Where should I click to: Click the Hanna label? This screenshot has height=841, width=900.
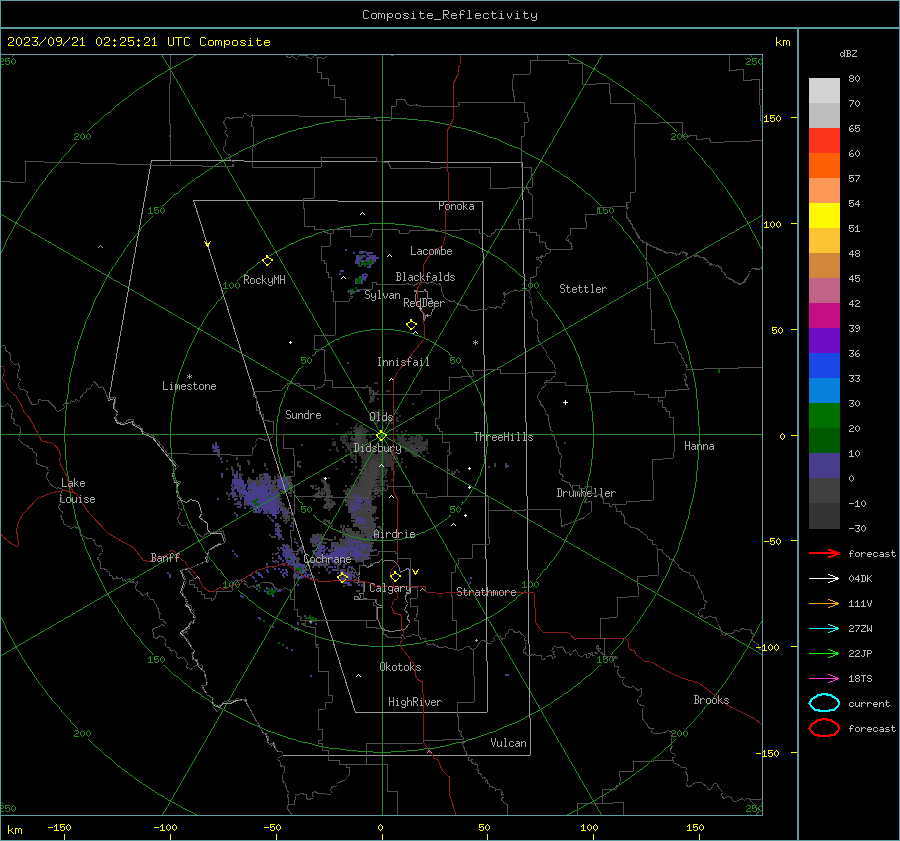tap(699, 446)
